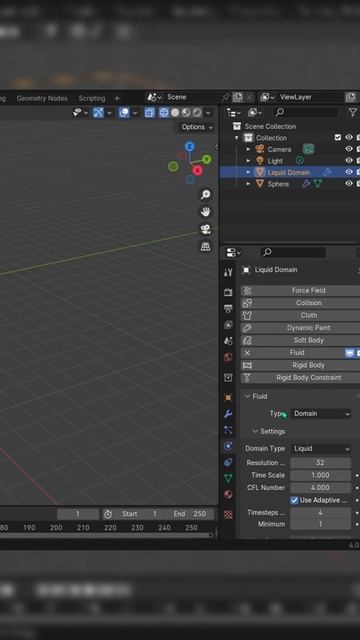Open the Render properties tab
Viewport: 360px width, 640px height.
click(x=228, y=292)
